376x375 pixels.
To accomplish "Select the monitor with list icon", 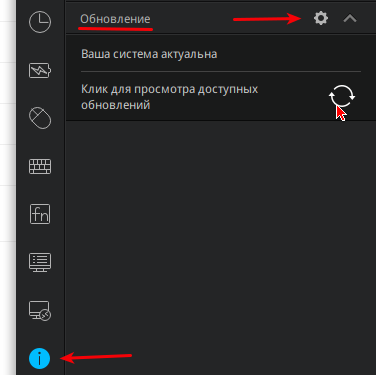I will click(x=40, y=262).
